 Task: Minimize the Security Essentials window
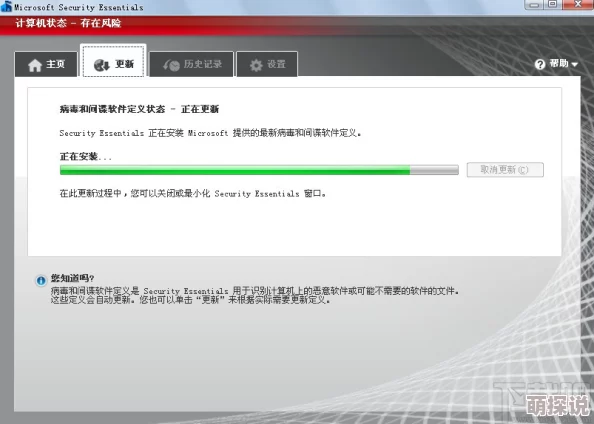coord(535,4)
